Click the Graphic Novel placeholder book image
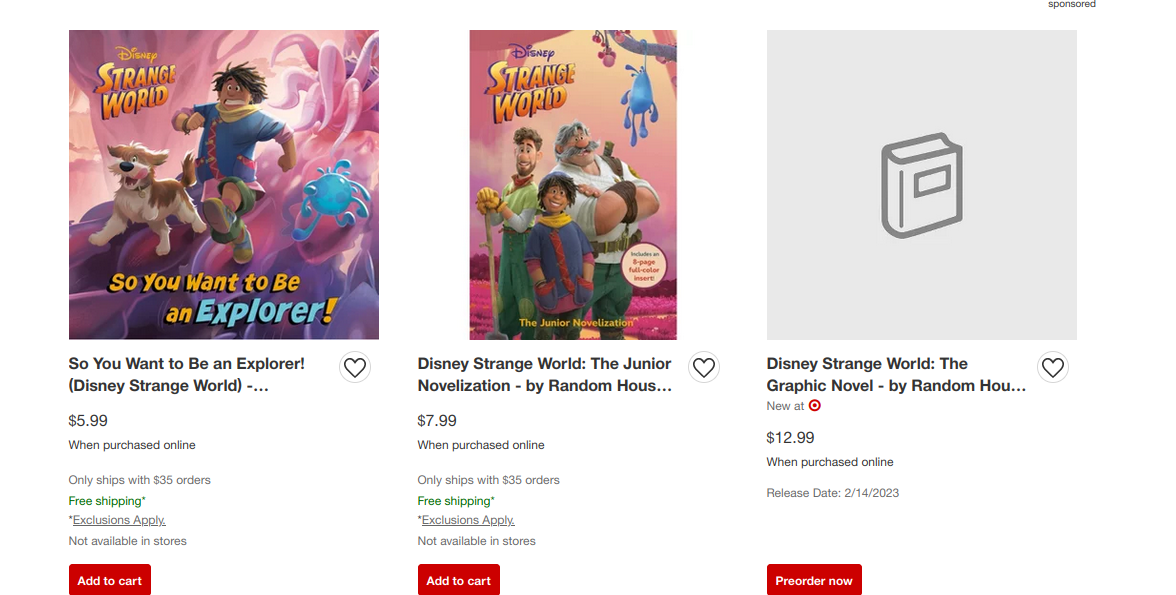Screen dimensions: 1176x595 pyautogui.click(x=921, y=185)
